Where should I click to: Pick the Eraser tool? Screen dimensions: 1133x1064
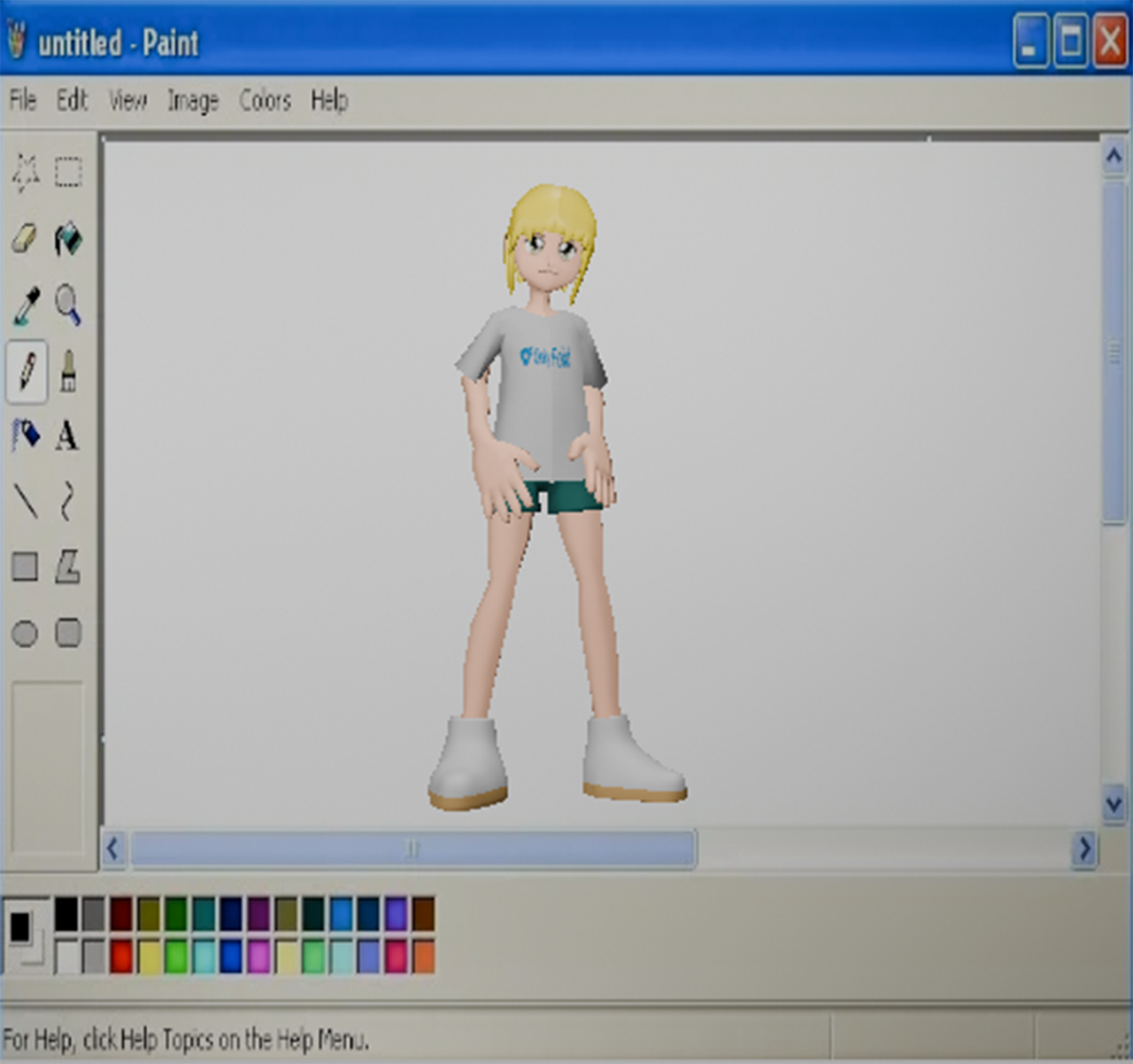point(26,238)
